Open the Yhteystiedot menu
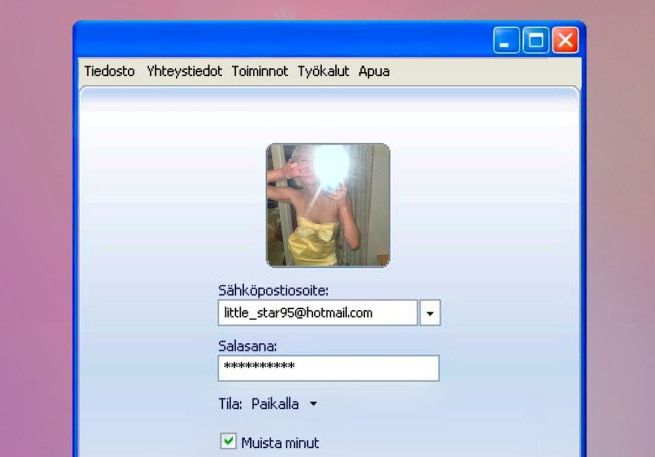The image size is (655, 457). point(184,71)
